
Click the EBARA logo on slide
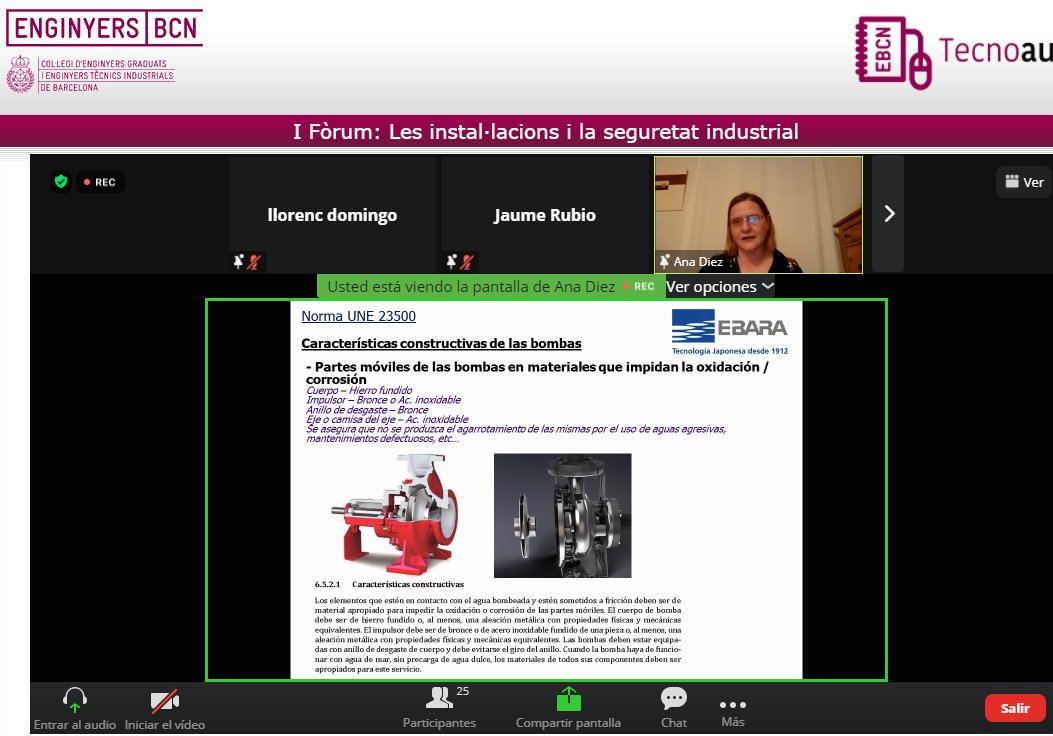point(729,326)
